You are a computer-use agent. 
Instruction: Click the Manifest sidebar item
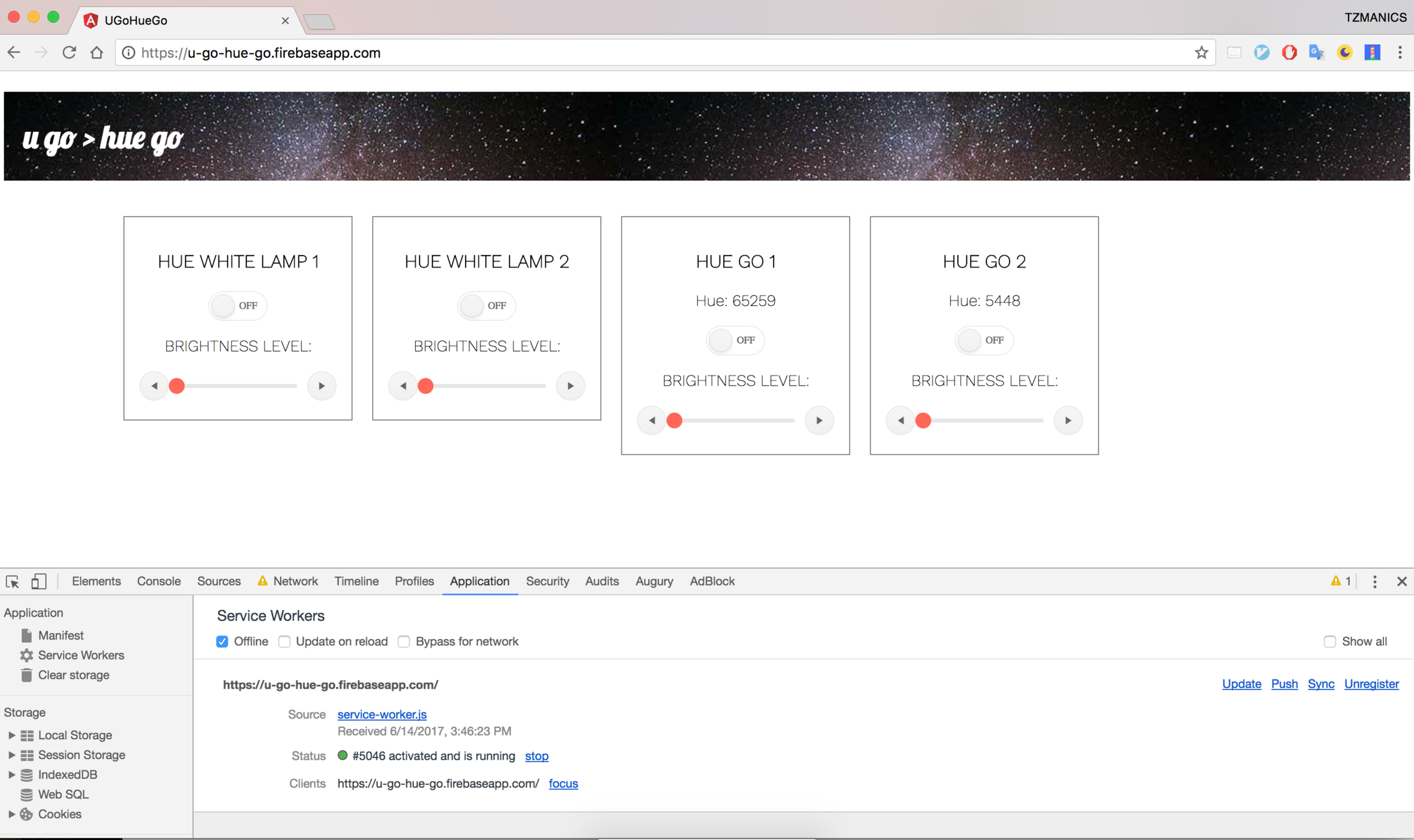[60, 635]
